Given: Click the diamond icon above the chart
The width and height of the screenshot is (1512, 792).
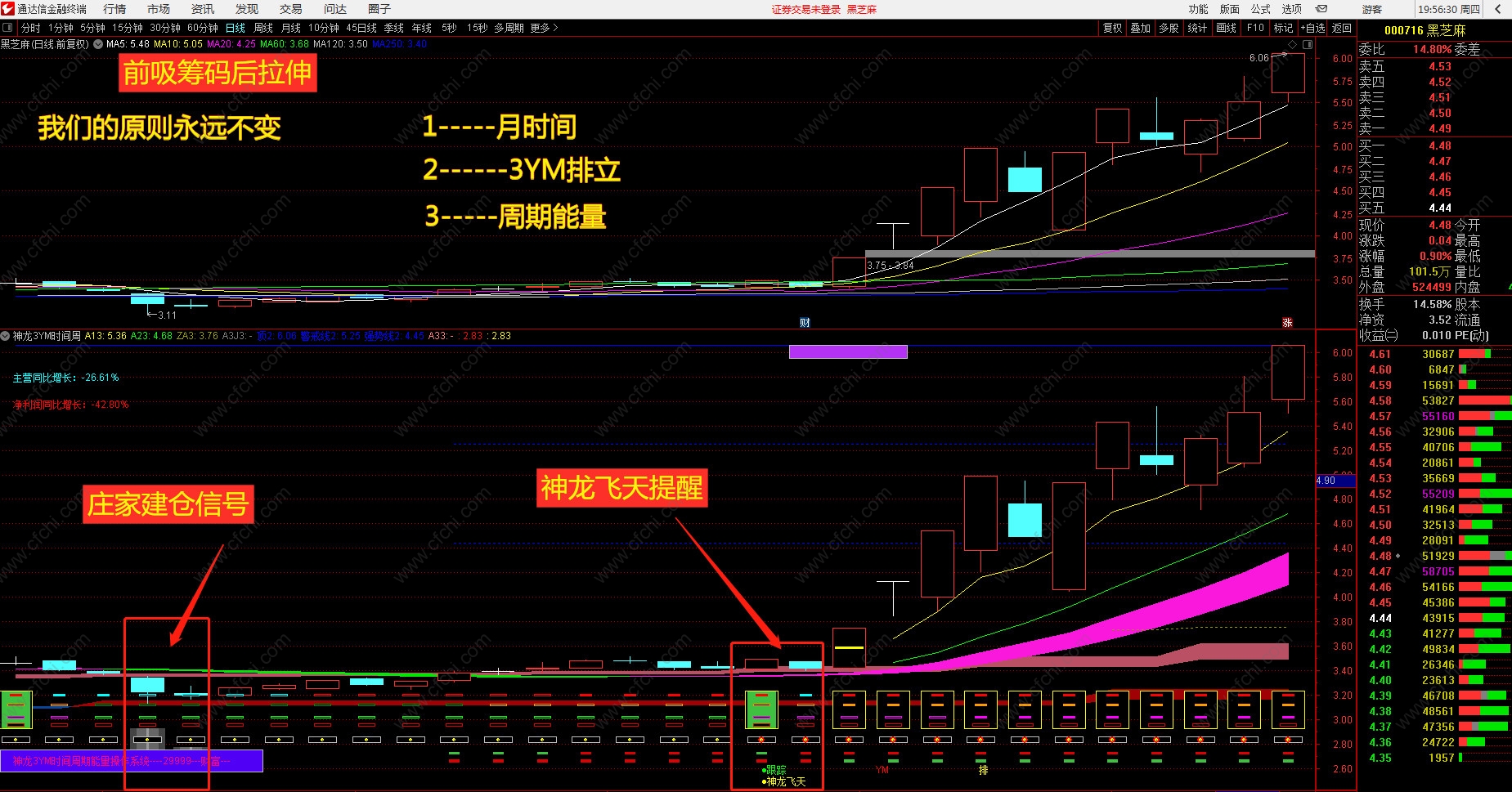Looking at the screenshot, I should [1292, 44].
